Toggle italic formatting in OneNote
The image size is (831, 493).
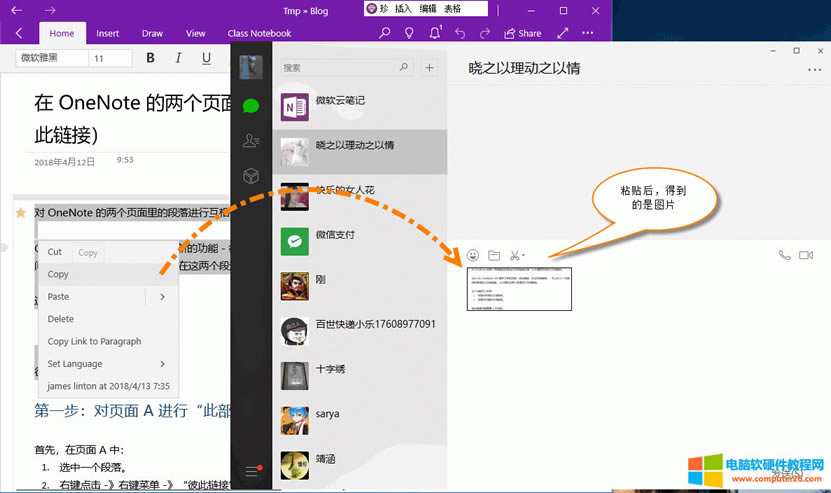(179, 58)
